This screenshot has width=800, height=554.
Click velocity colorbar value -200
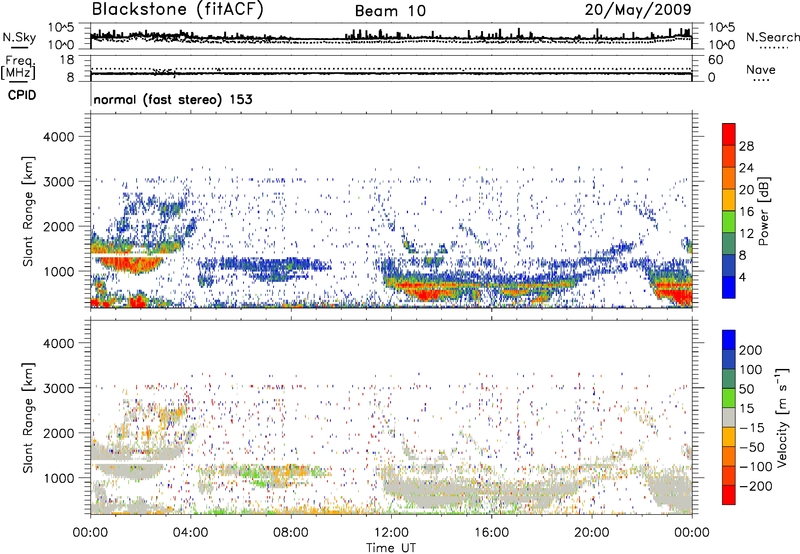755,486
